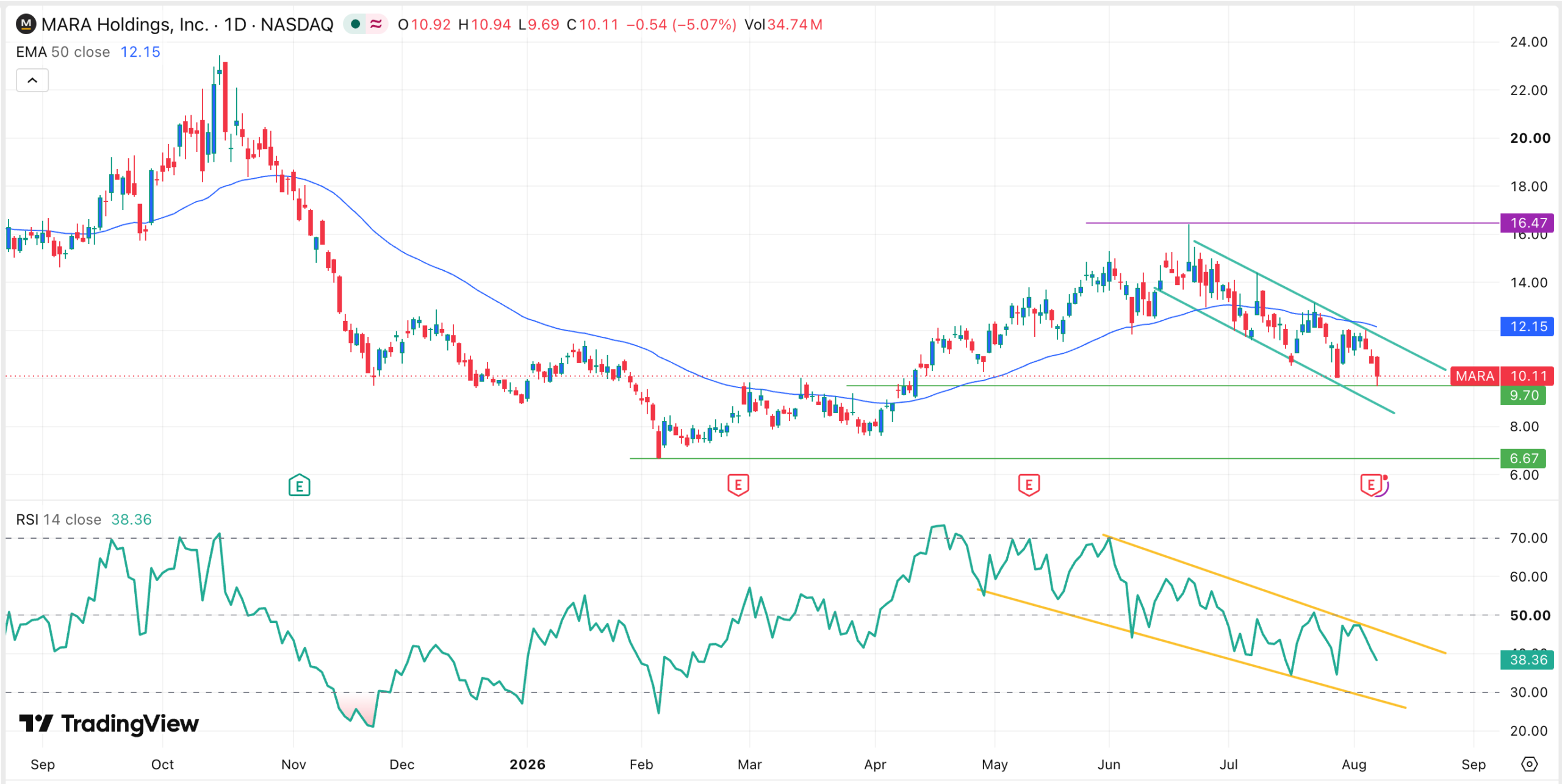Click the MARA Holdings logo icon
This screenshot has width=1562, height=784.
click(26, 24)
